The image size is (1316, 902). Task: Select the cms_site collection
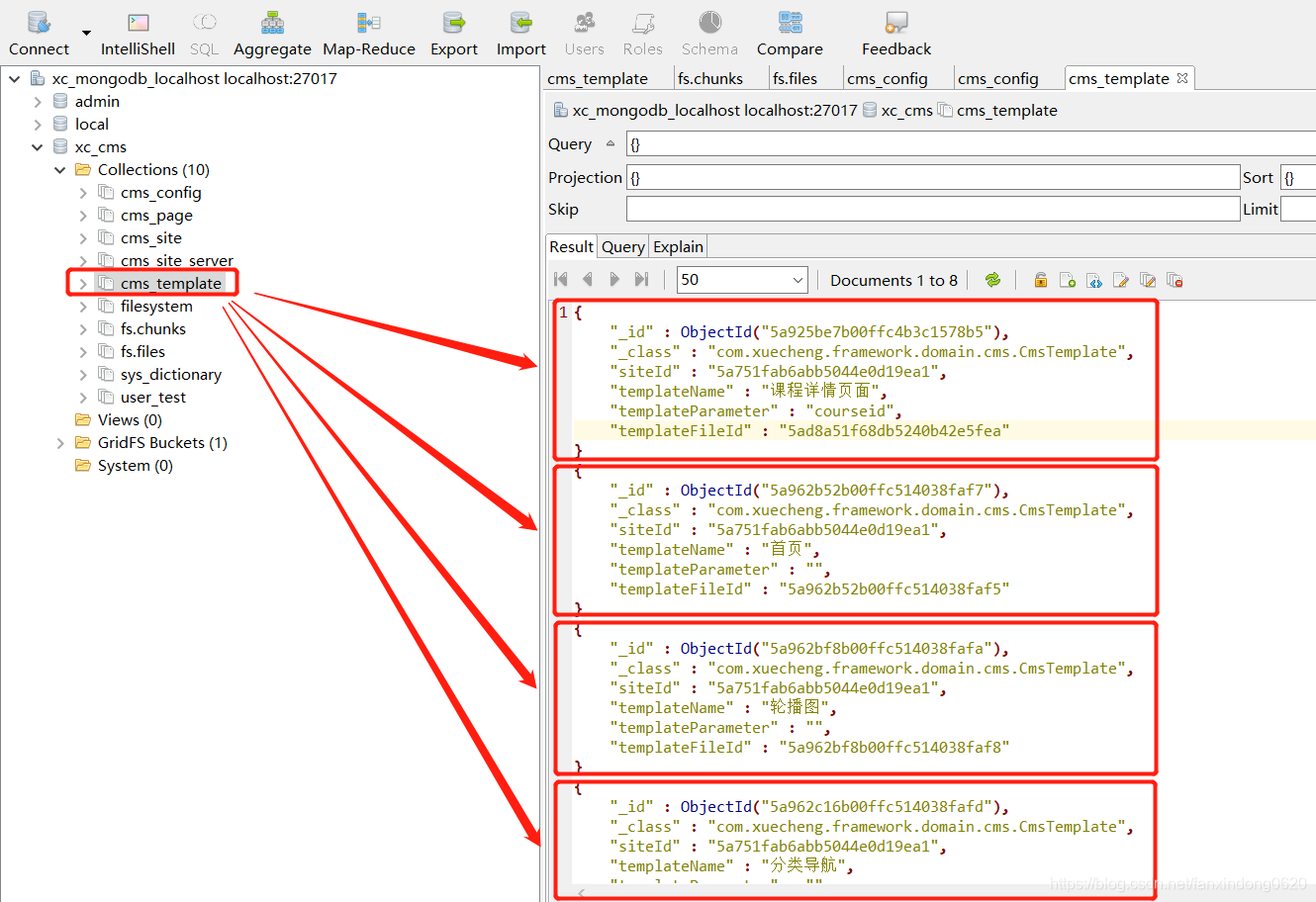point(151,237)
